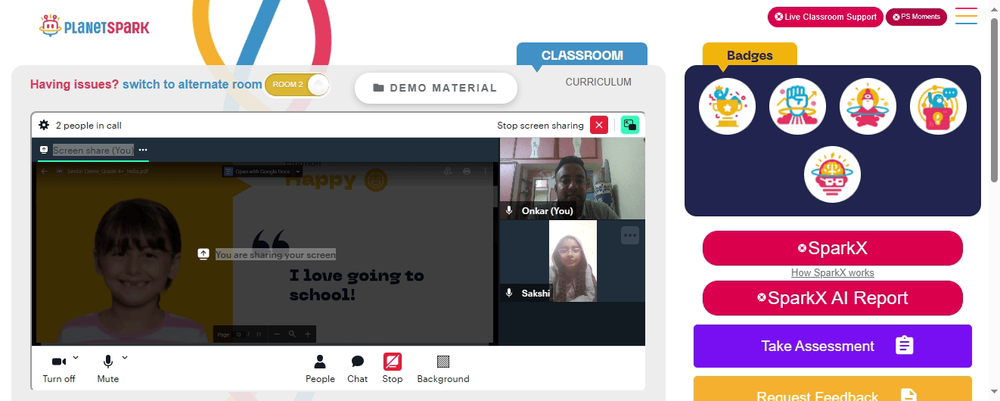
Task: Toggle the green picture-in-picture layout icon
Action: click(x=630, y=125)
